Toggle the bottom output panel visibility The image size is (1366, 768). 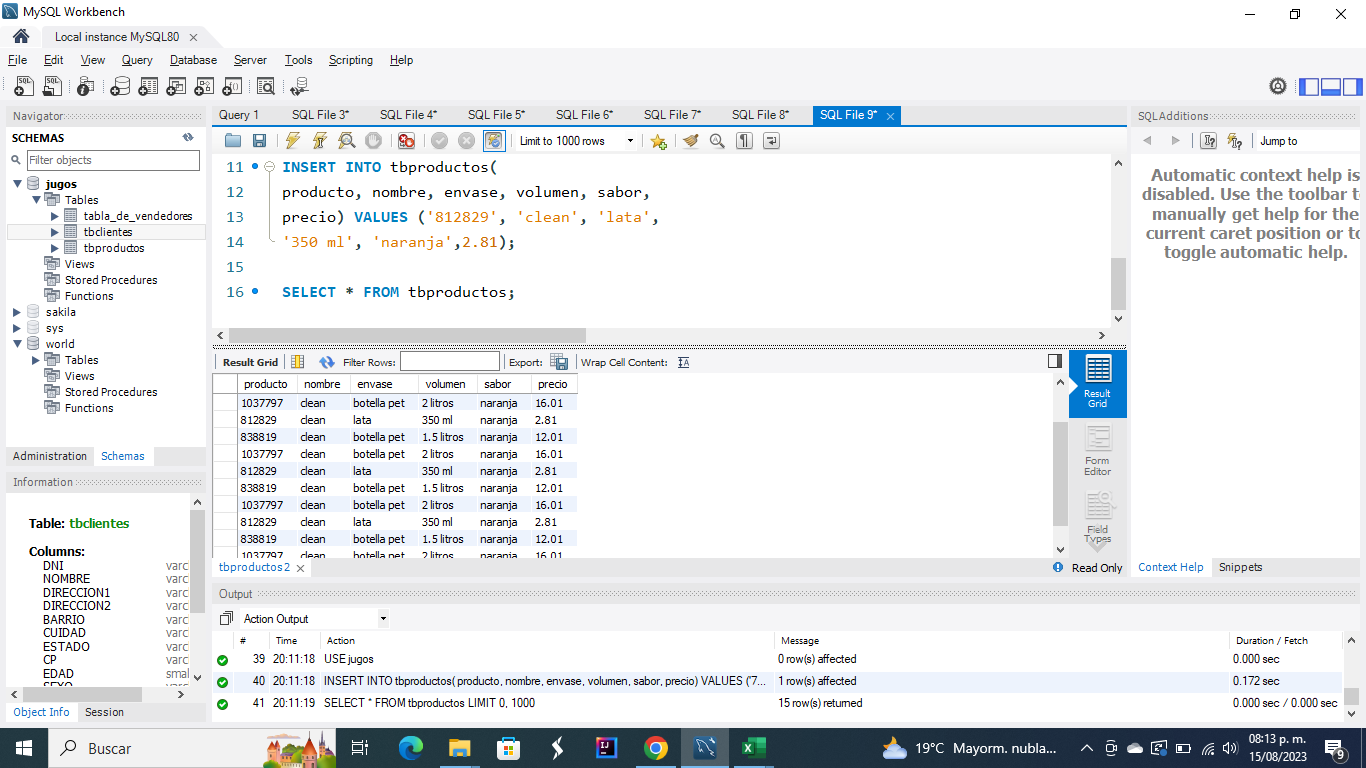[x=1330, y=87]
